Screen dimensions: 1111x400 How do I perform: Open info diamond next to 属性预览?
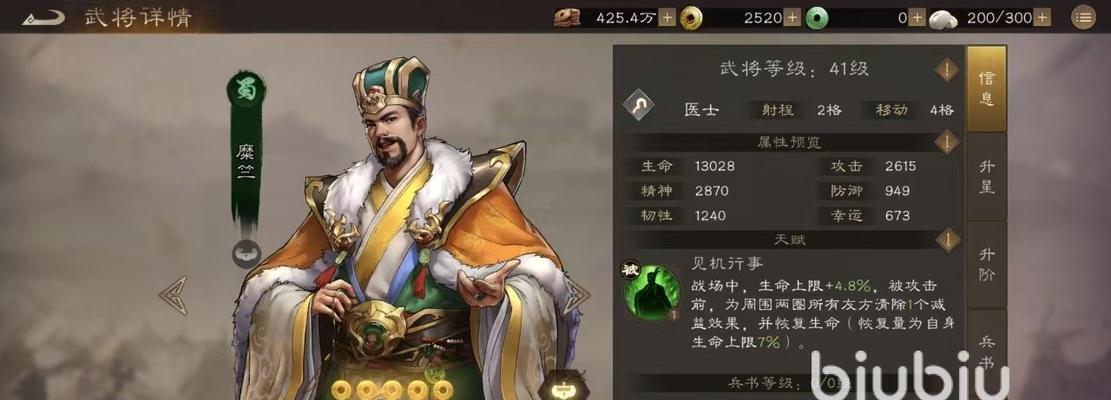click(x=947, y=142)
